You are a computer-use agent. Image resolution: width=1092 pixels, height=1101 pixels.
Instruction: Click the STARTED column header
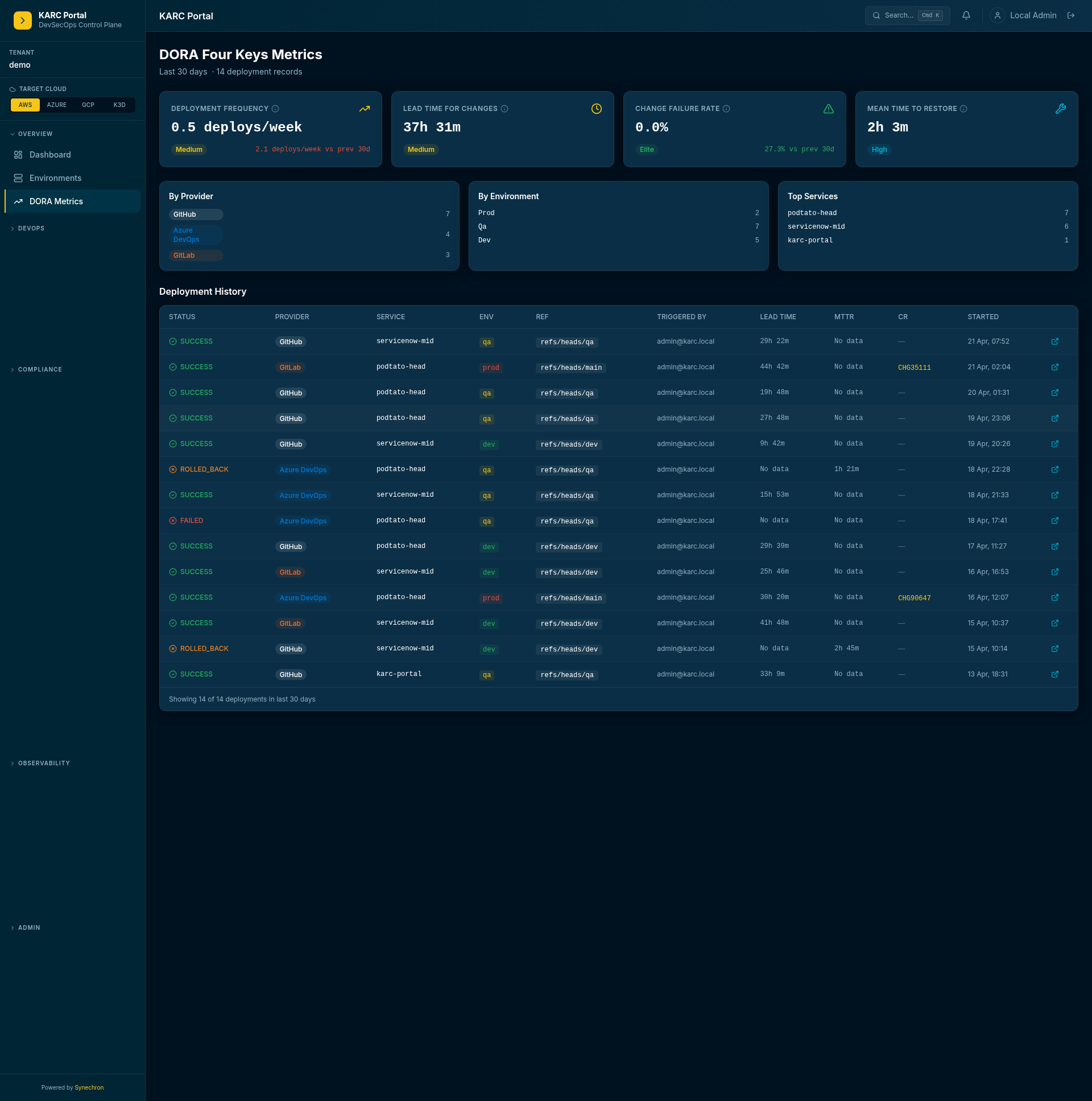[983, 317]
